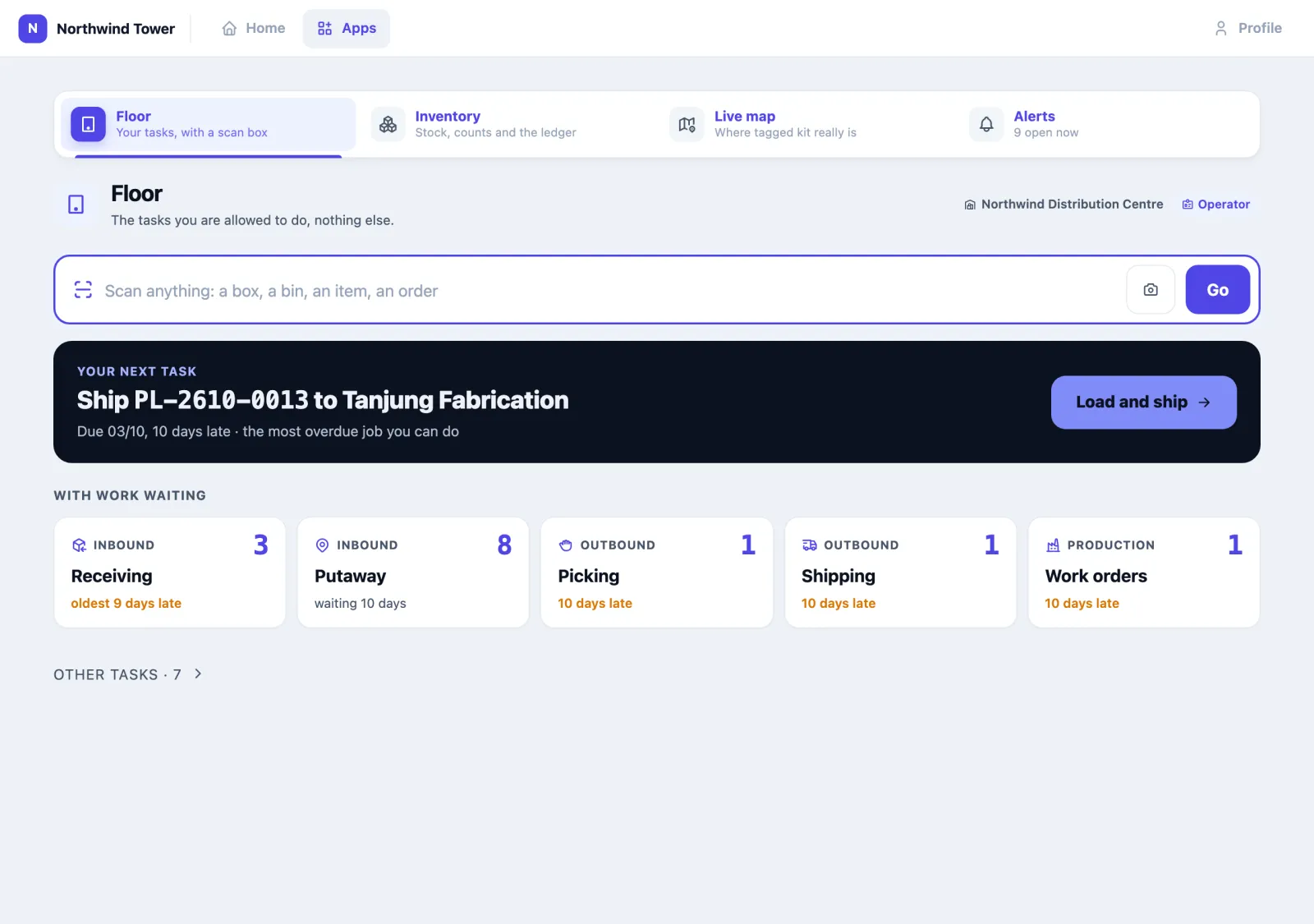The height and width of the screenshot is (924, 1314).
Task: Click the OTHER TASKS · 7 label
Action: tap(117, 675)
